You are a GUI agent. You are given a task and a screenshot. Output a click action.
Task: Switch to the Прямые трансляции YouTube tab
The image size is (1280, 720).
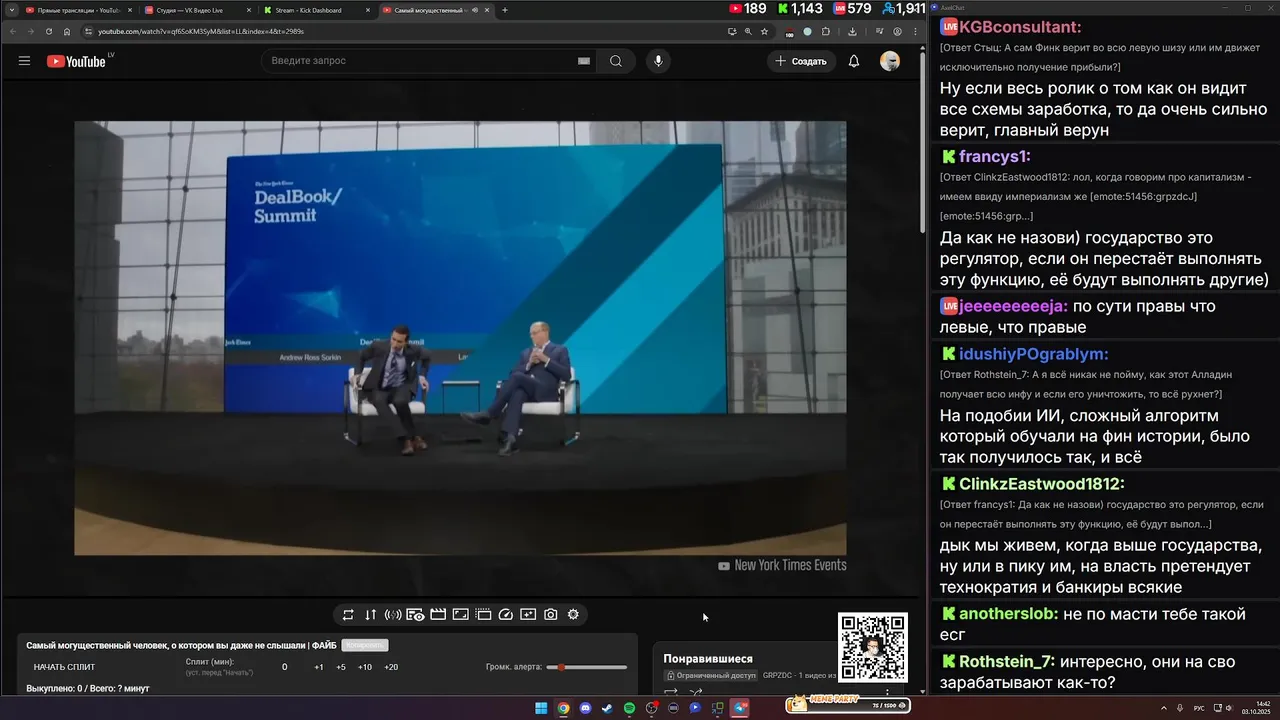pyautogui.click(x=78, y=10)
